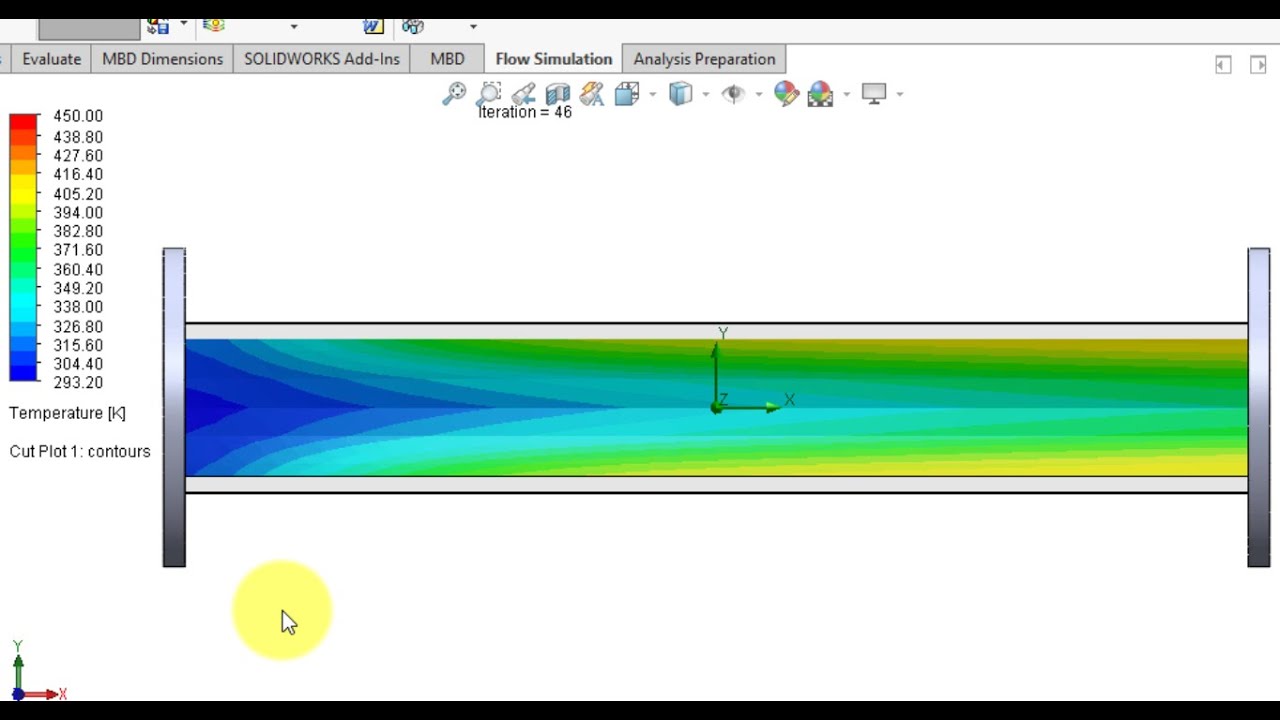Click the blue bottom of the temperature color bar

23,372
